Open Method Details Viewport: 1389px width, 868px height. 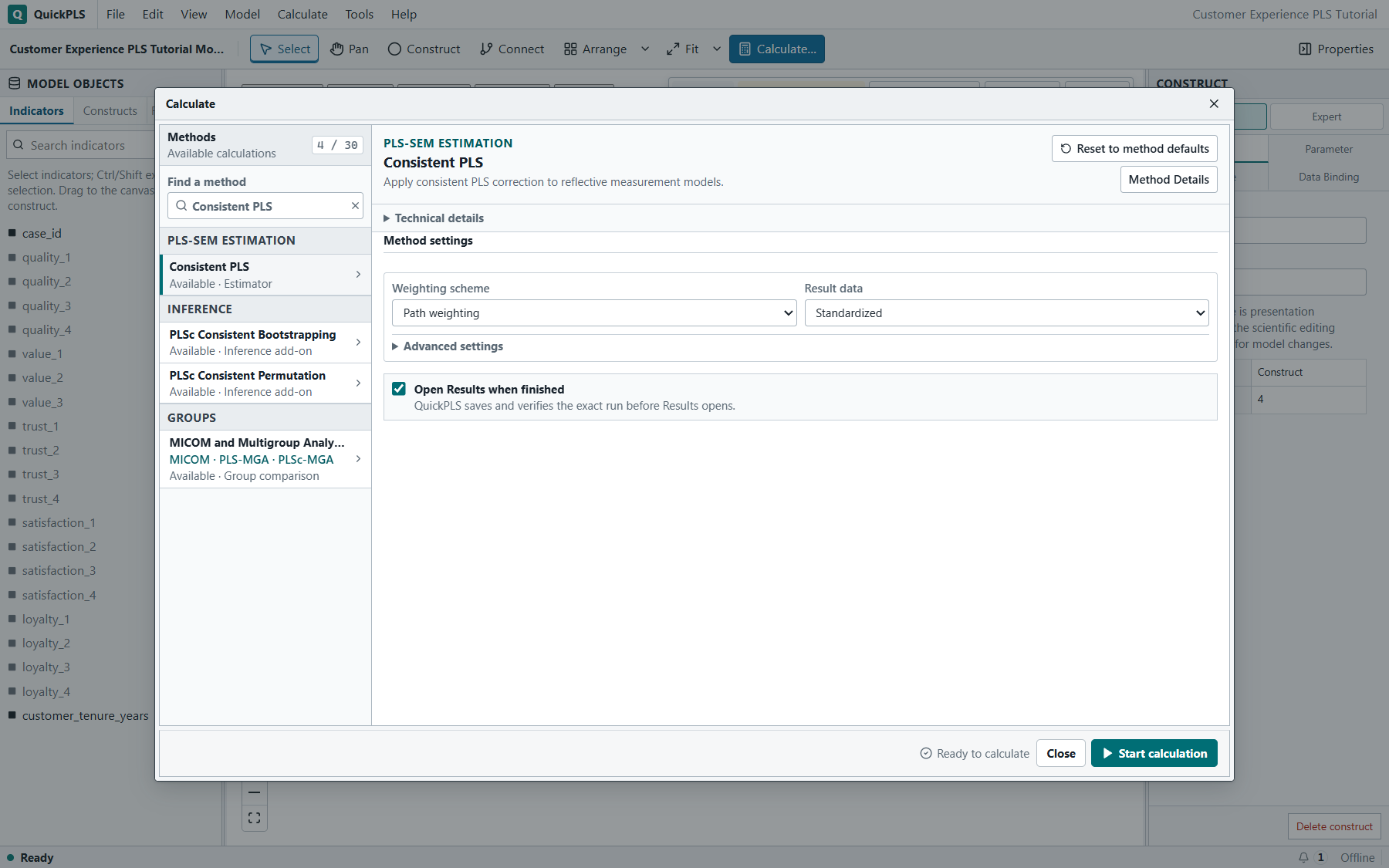tap(1168, 180)
